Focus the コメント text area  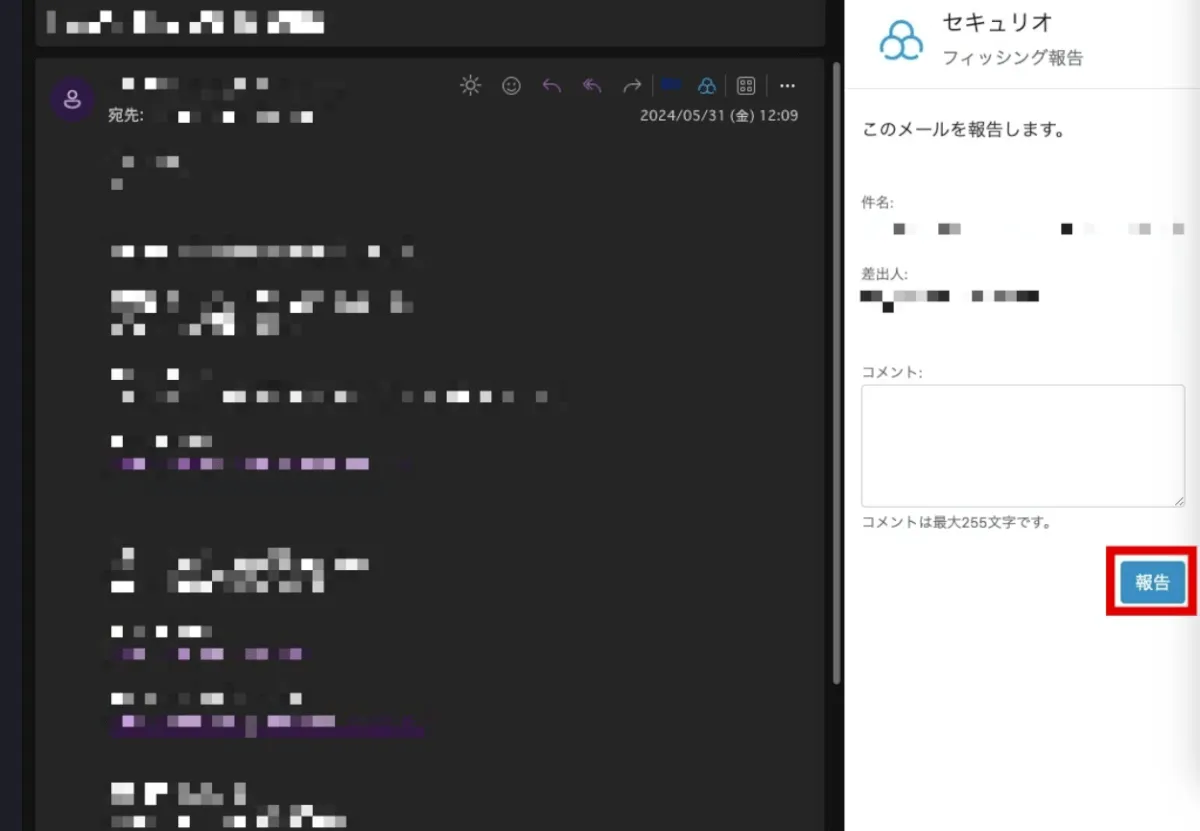(x=1023, y=446)
